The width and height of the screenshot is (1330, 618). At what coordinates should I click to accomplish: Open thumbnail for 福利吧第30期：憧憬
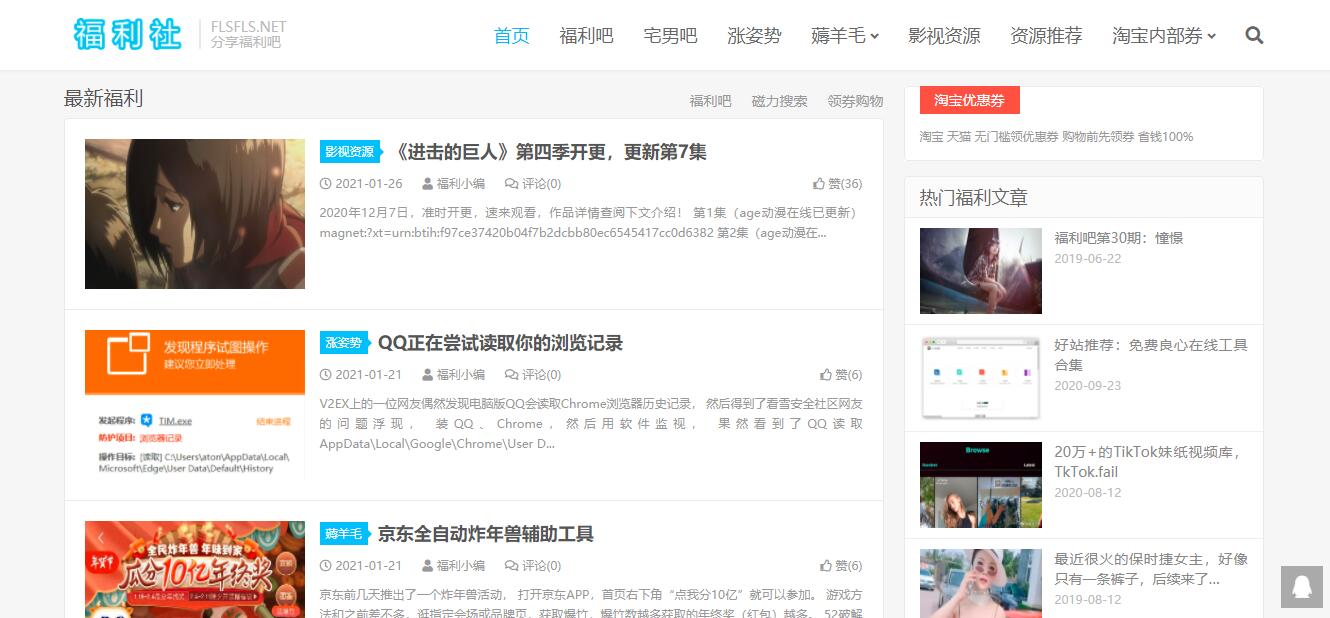point(981,271)
